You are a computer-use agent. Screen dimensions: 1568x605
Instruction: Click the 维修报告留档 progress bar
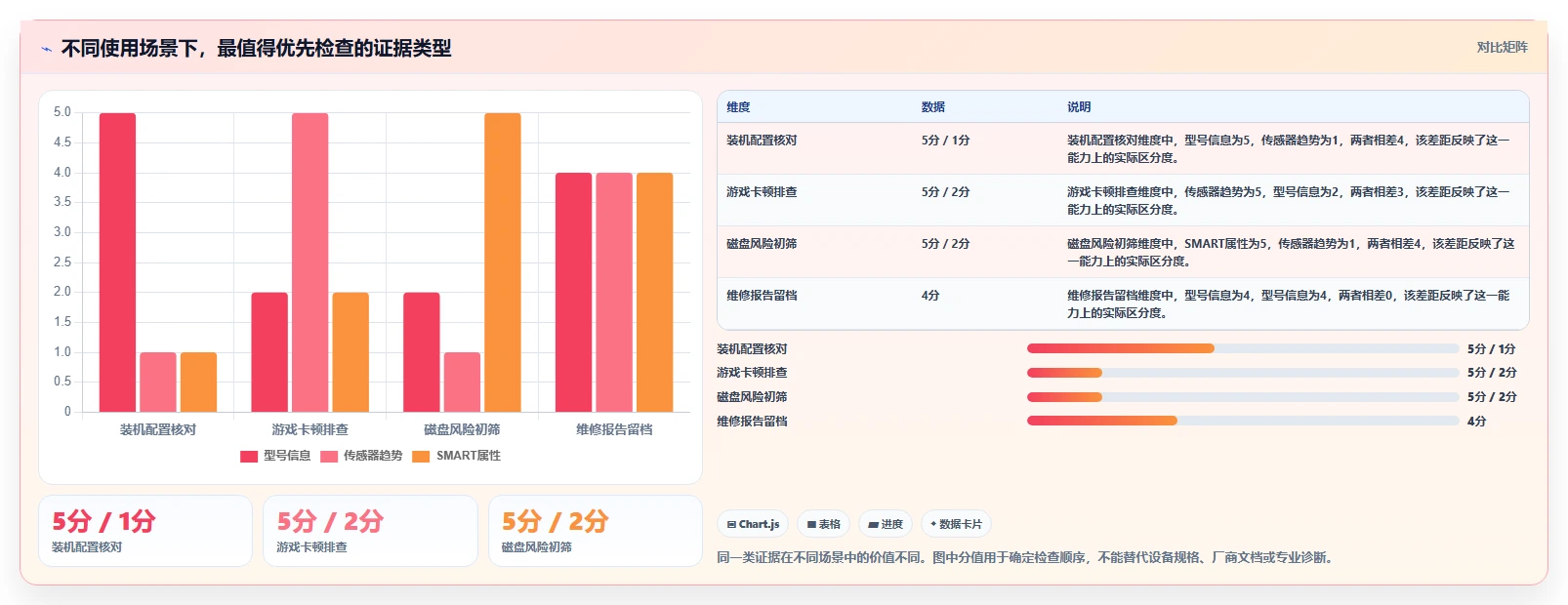1243,421
